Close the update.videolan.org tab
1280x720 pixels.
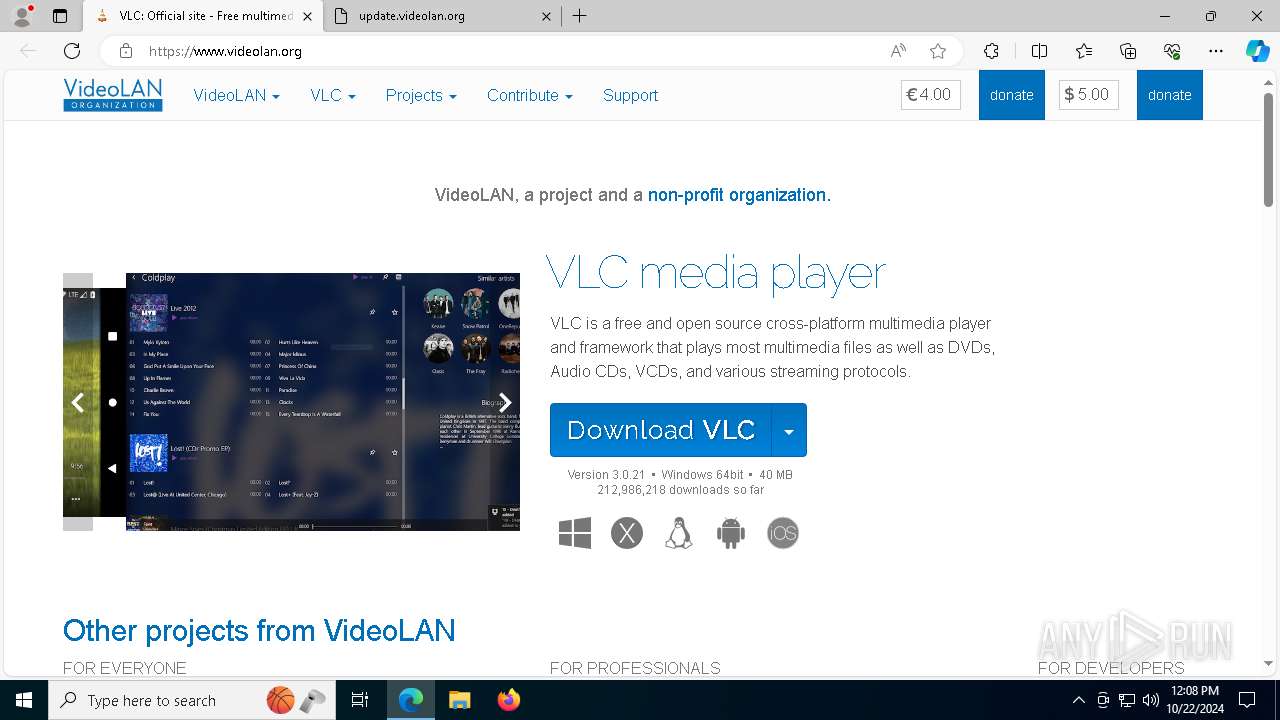(x=546, y=16)
